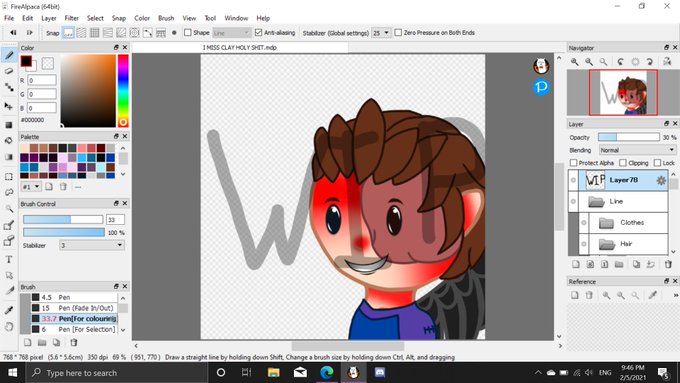Screen dimensions: 680x383
Task: Click the R color value field
Action: pos(42,80)
